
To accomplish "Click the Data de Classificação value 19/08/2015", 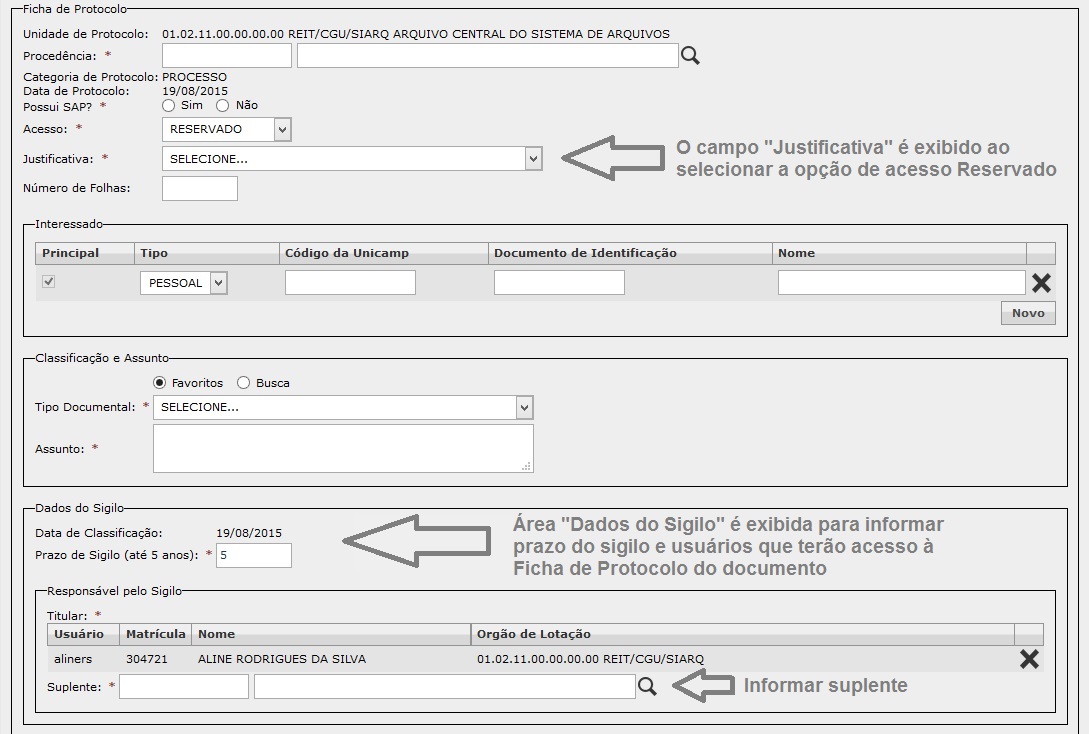I will tap(249, 533).
